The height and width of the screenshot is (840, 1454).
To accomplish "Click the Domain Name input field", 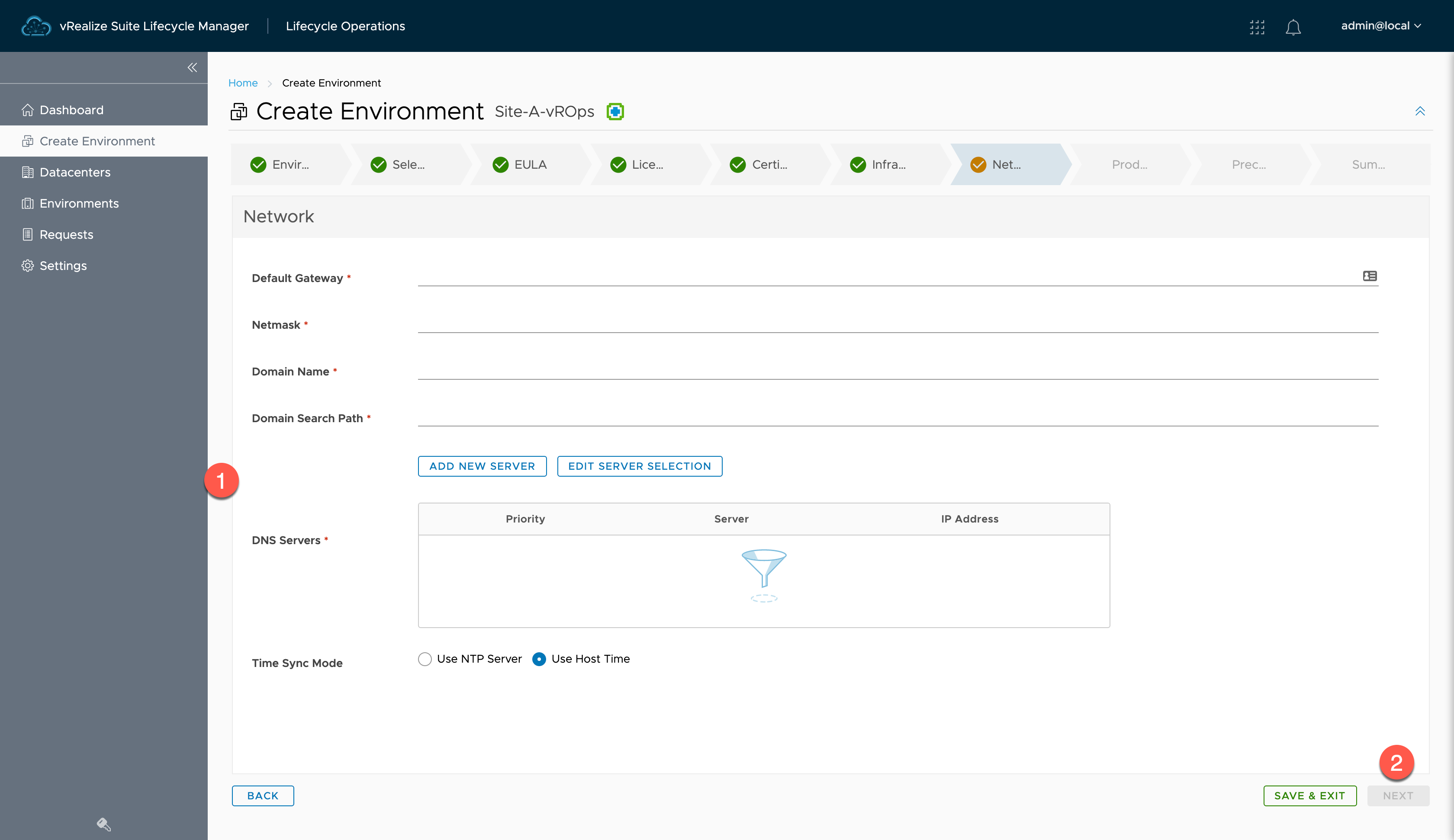I will click(898, 370).
